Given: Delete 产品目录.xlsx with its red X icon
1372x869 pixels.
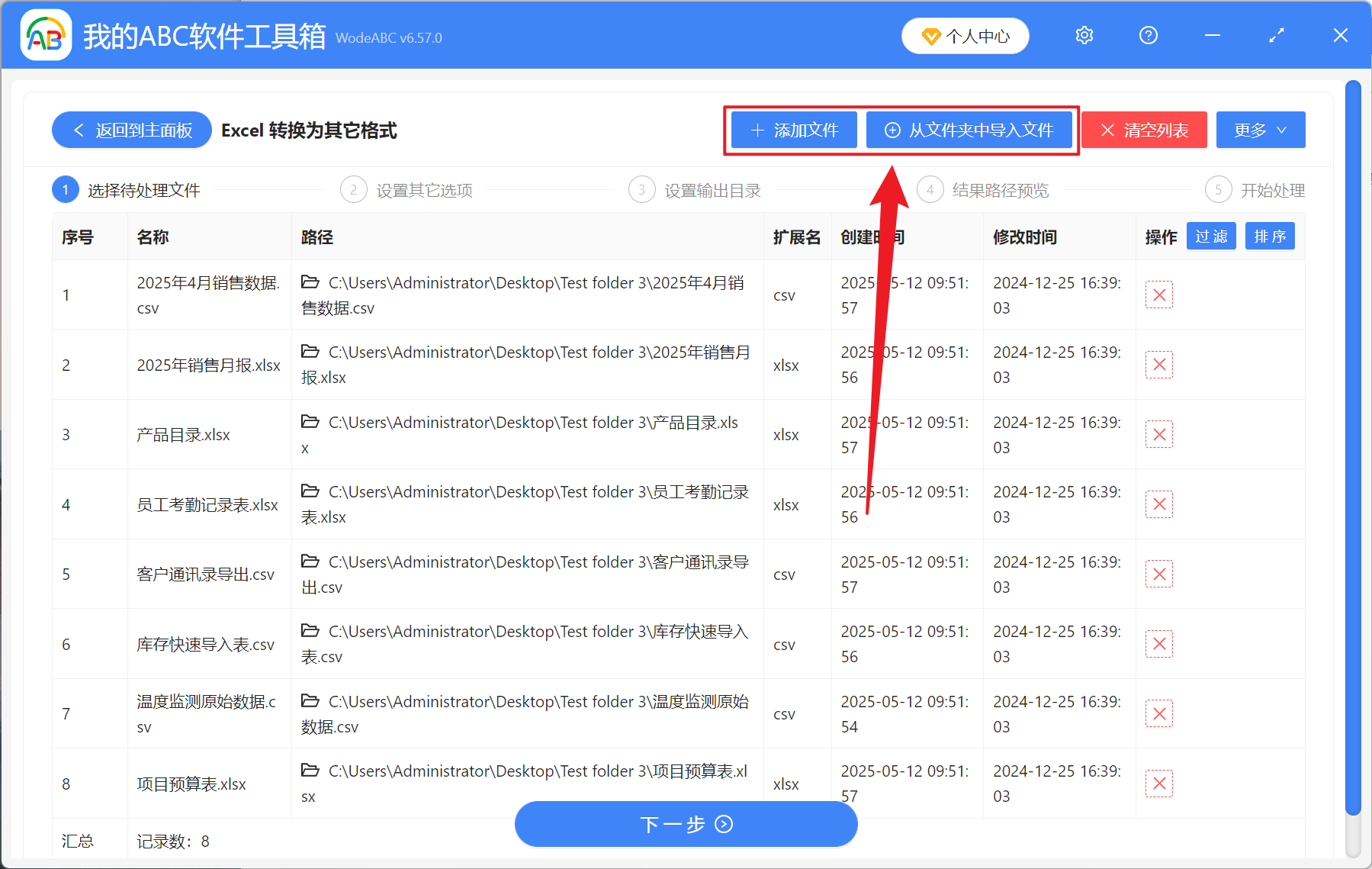Looking at the screenshot, I should pyautogui.click(x=1158, y=434).
